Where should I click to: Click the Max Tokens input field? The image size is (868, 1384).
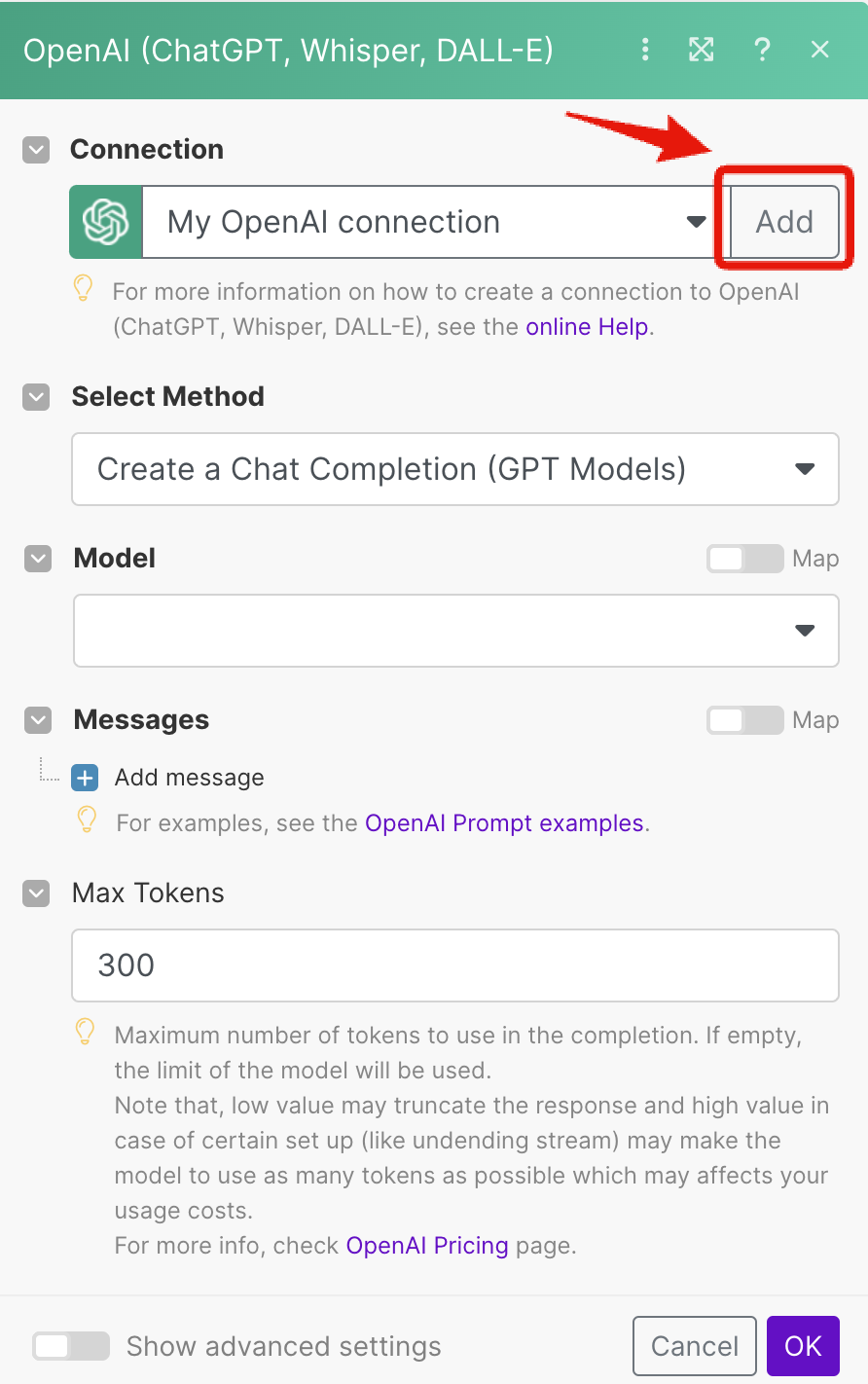click(x=455, y=965)
